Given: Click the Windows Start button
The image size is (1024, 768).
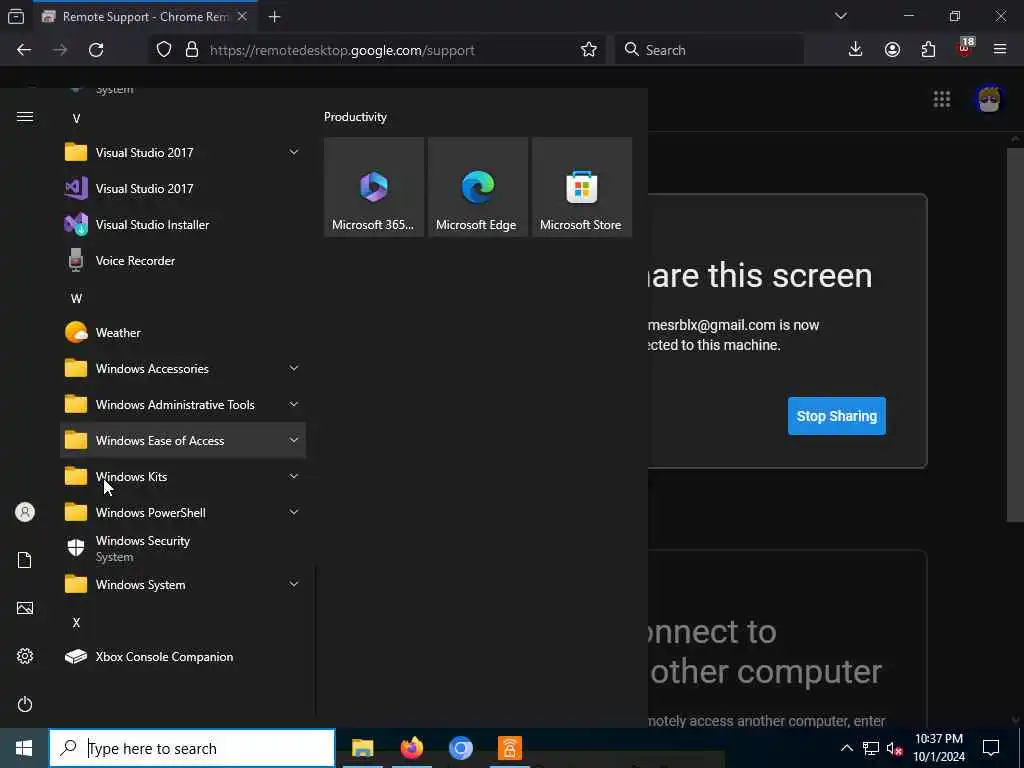Looking at the screenshot, I should (24, 748).
